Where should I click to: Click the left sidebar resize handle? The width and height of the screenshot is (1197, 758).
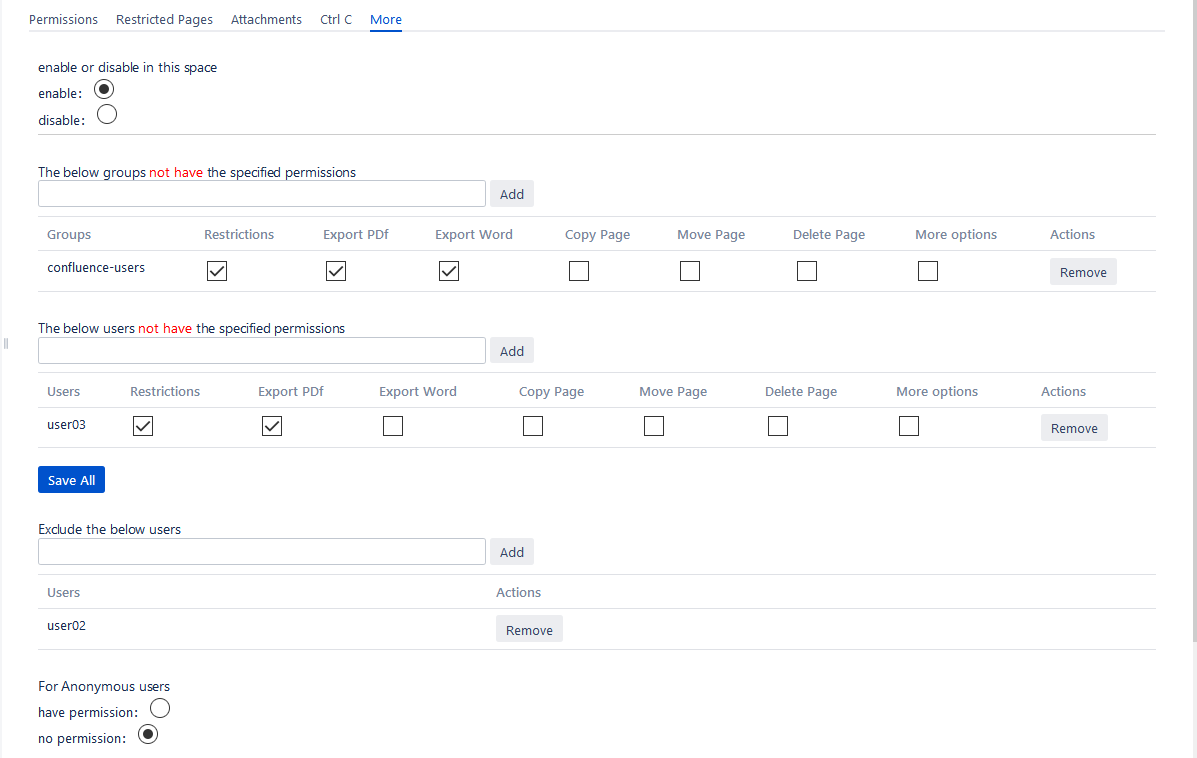tap(6, 344)
